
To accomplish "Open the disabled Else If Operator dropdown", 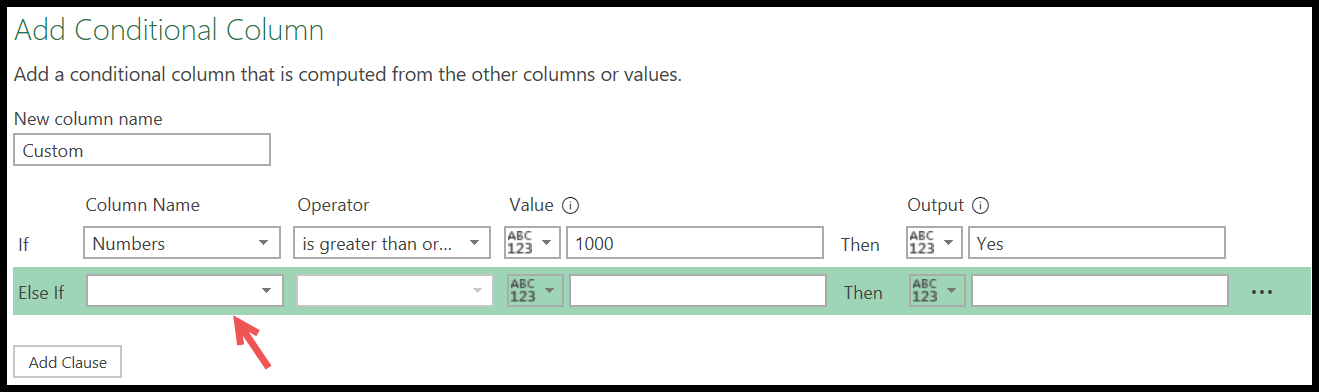I will [x=396, y=291].
